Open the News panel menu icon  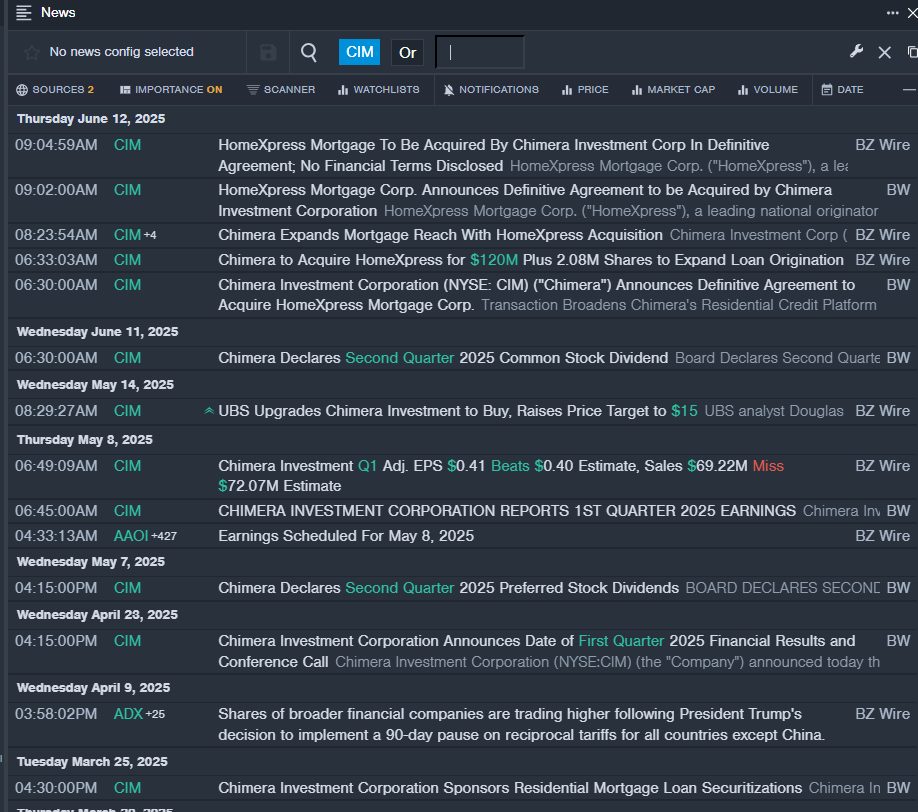(x=23, y=13)
